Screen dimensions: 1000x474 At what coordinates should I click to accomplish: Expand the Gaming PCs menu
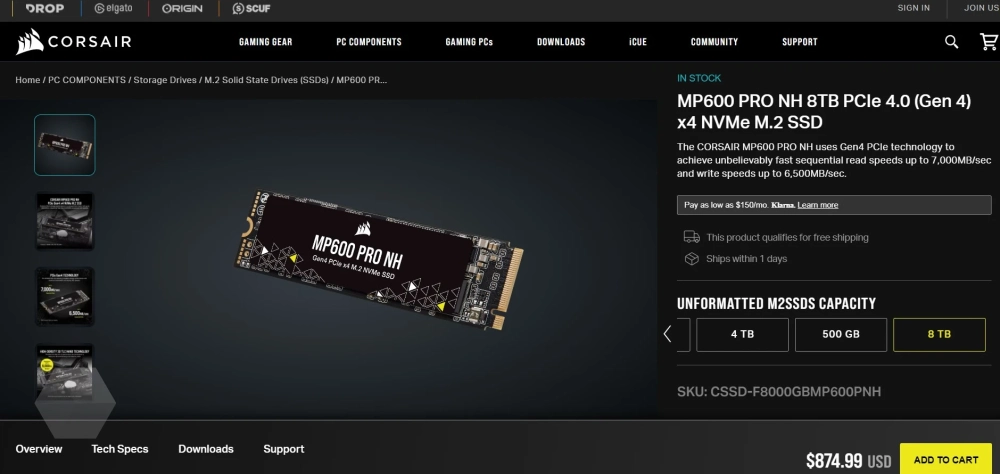(469, 42)
